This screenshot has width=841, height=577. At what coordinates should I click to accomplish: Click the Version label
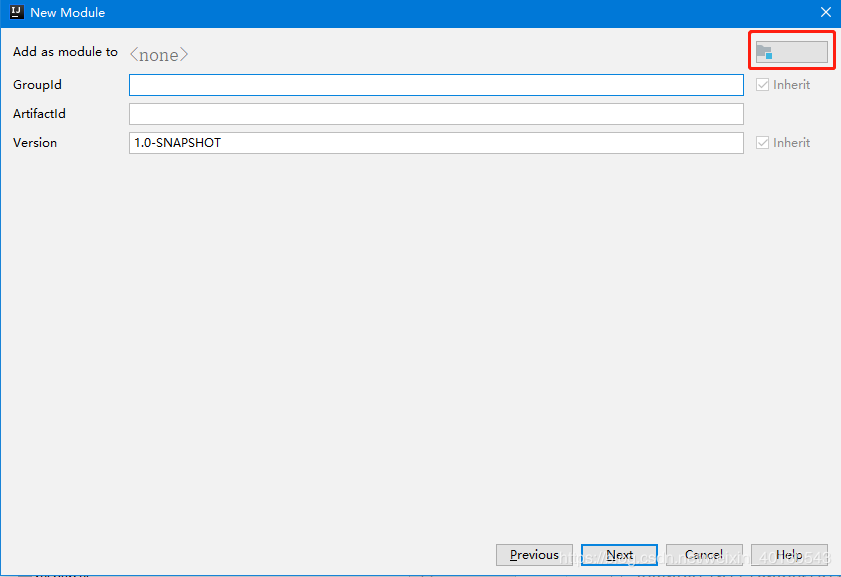point(35,143)
